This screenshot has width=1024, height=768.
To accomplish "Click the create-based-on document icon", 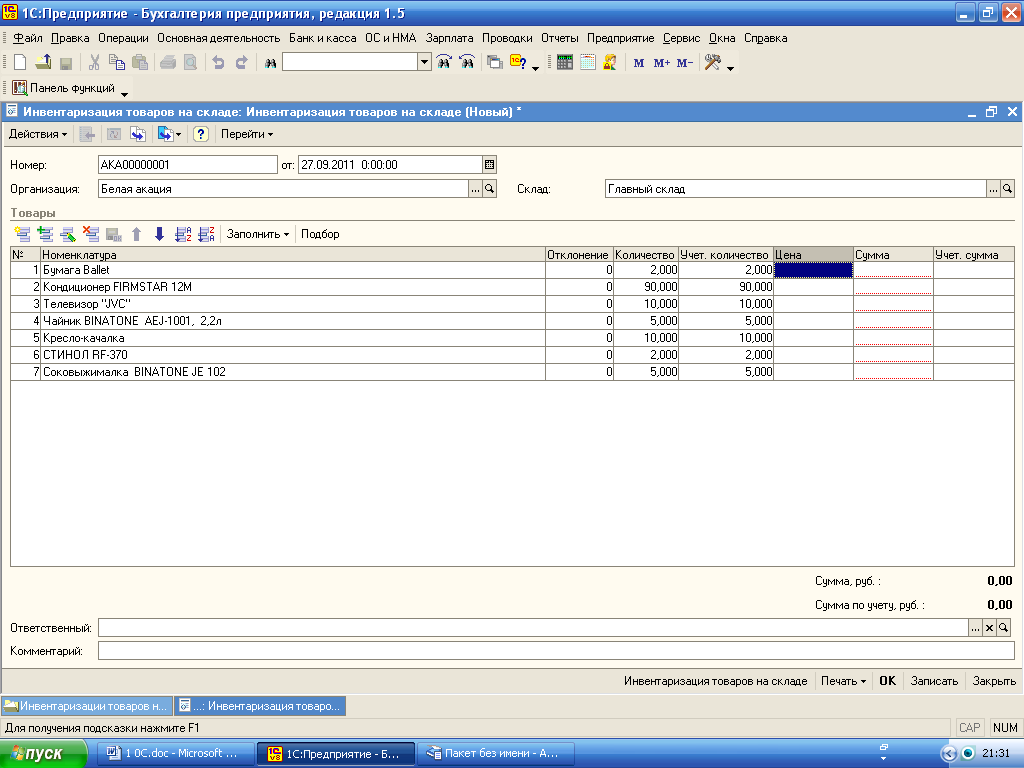I will 138,134.
